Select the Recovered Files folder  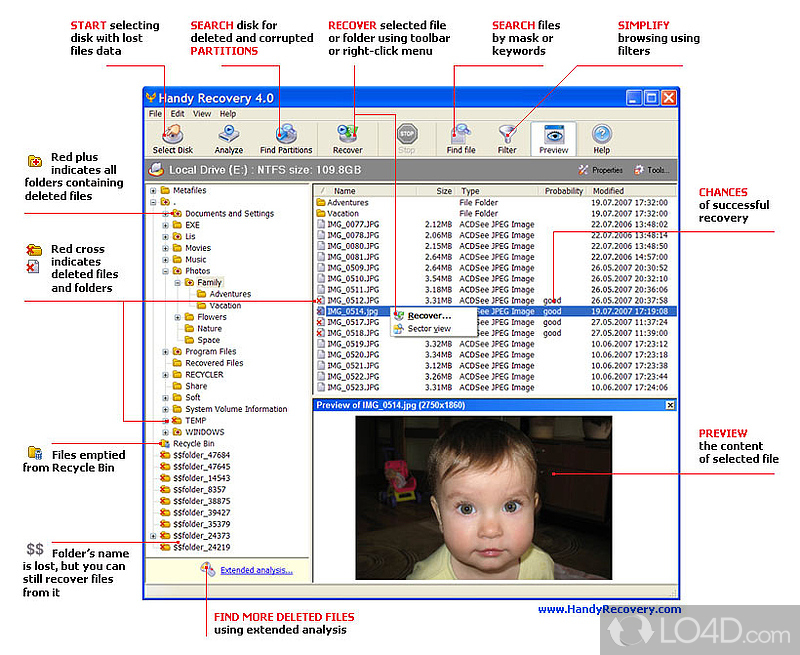click(x=214, y=363)
